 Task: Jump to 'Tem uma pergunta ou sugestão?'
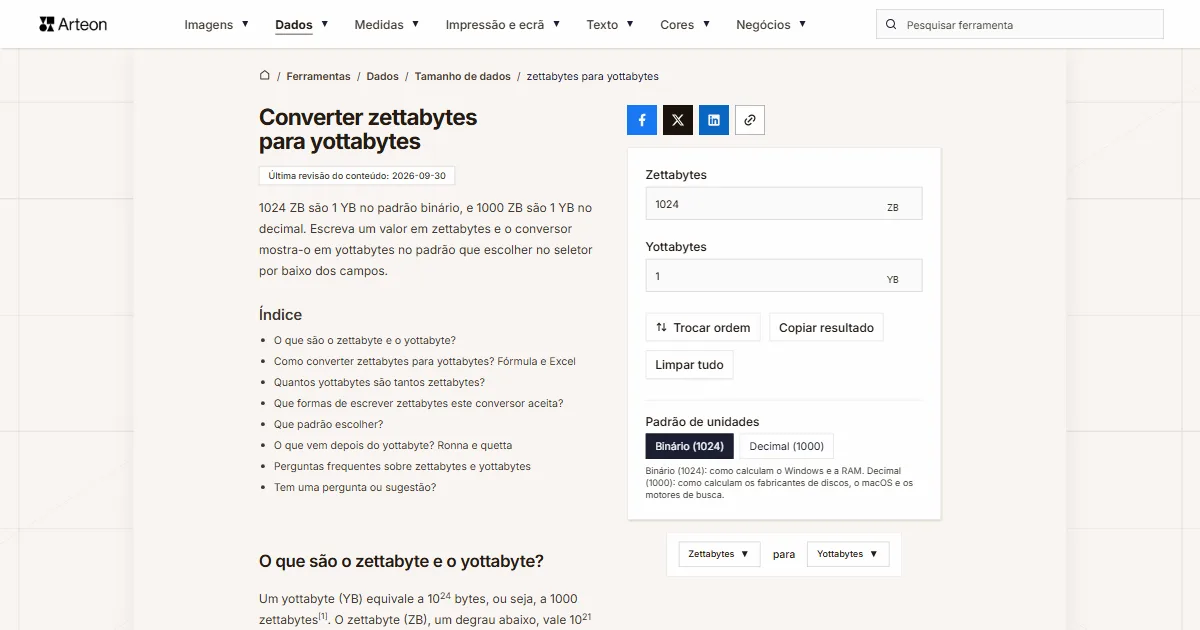click(355, 488)
